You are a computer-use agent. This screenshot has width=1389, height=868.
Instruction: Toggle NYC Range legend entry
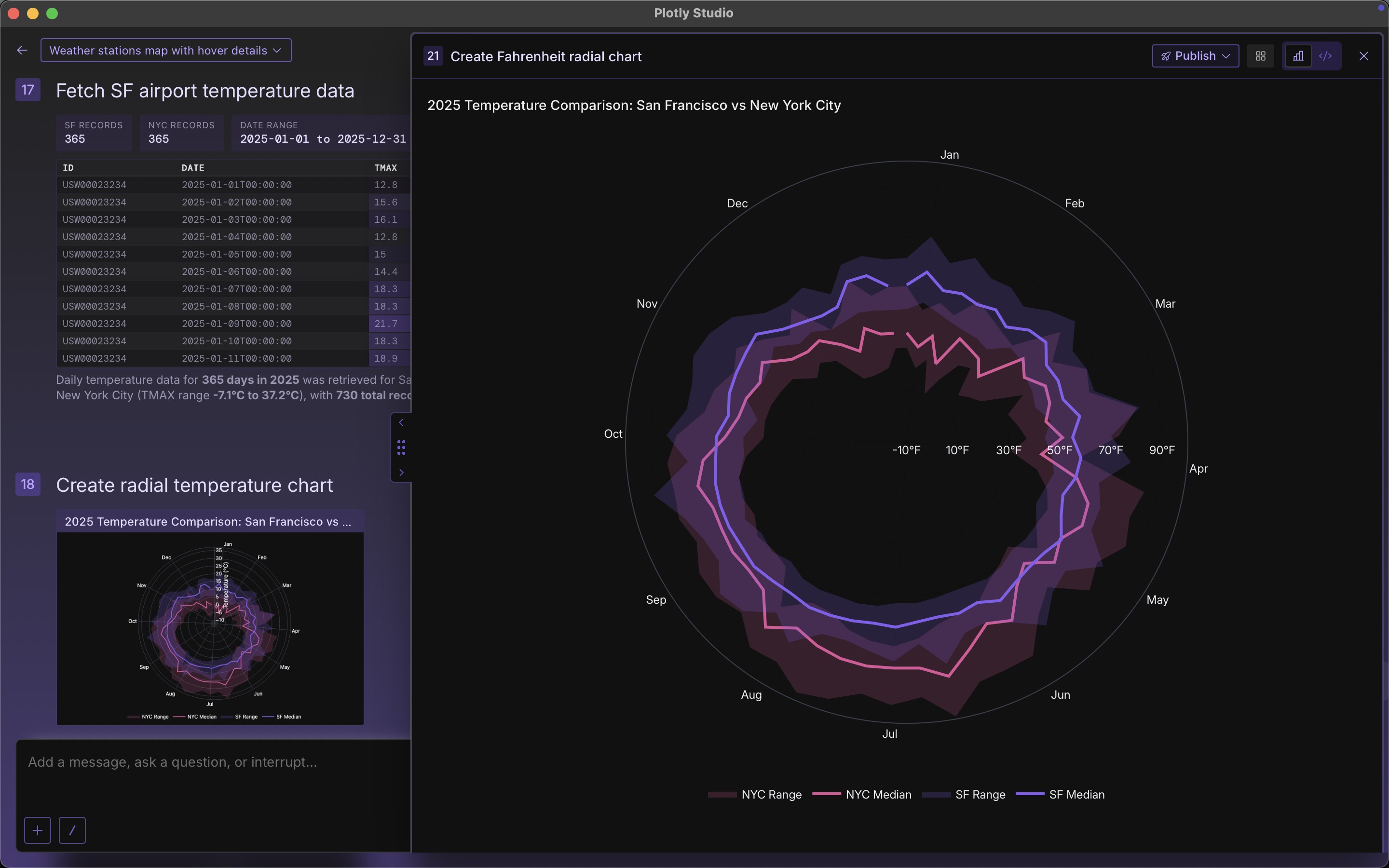pyautogui.click(x=755, y=795)
